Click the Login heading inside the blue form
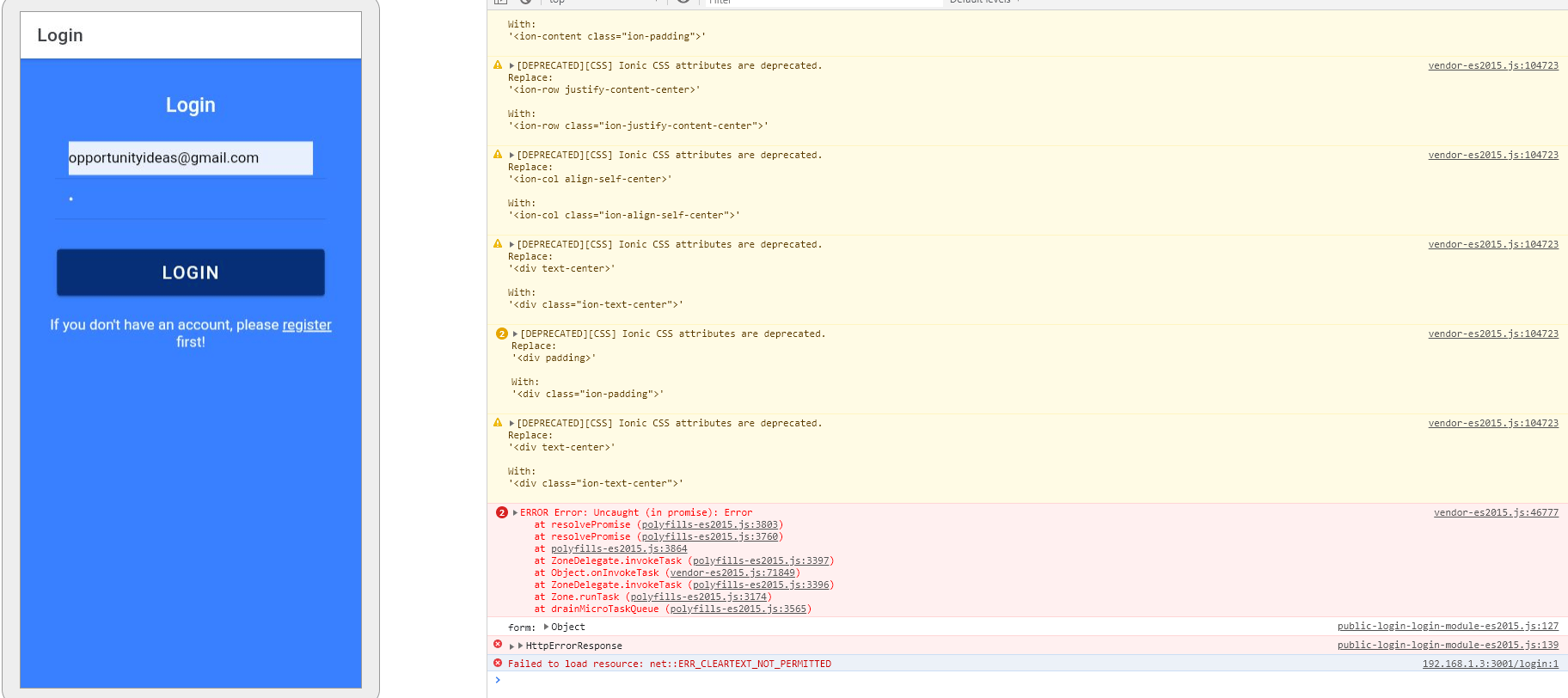The image size is (1568, 698). [x=191, y=105]
